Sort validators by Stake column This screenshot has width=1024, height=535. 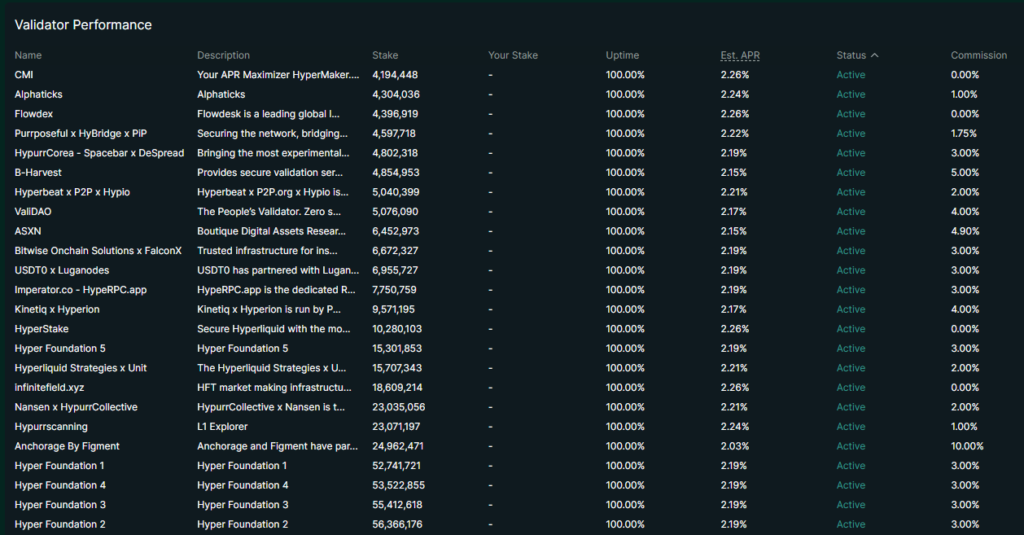(385, 56)
